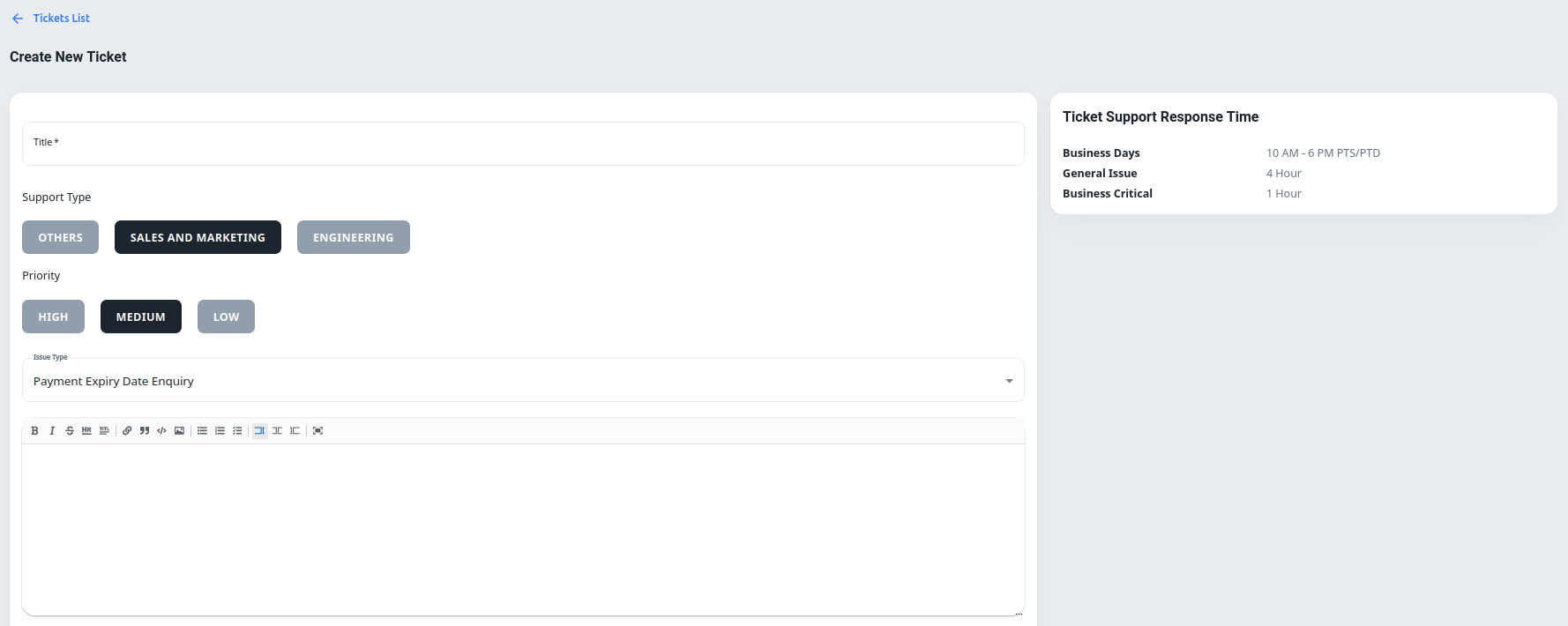Click the "1 Hour" response time
Screen dimensions: 1568x626
(1284, 194)
